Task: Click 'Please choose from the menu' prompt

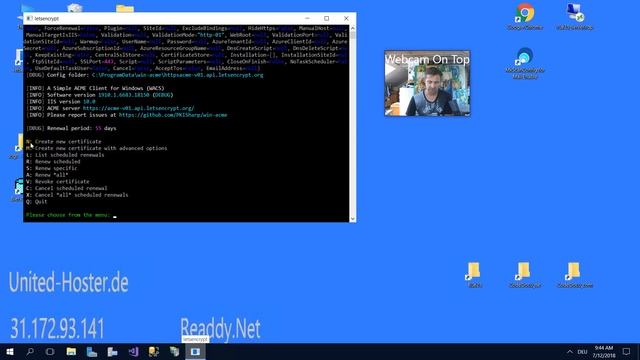Action: 68,215
